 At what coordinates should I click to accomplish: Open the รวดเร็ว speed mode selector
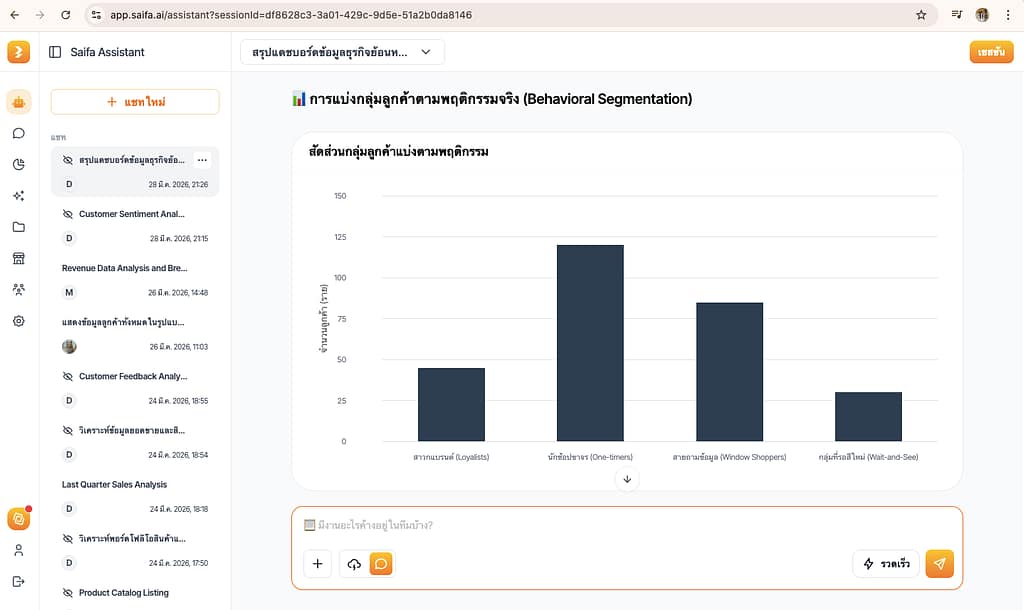click(886, 564)
